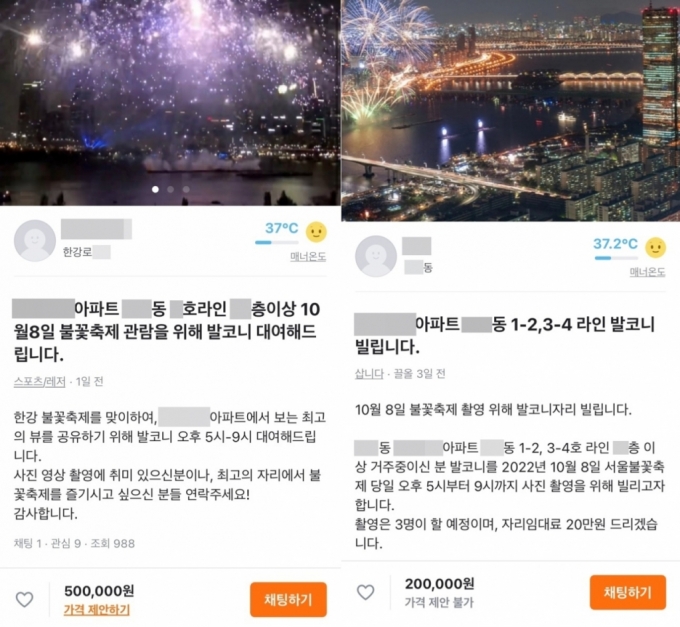Open 매너온도 info under 37°C
The height and width of the screenshot is (627, 680).
308,257
